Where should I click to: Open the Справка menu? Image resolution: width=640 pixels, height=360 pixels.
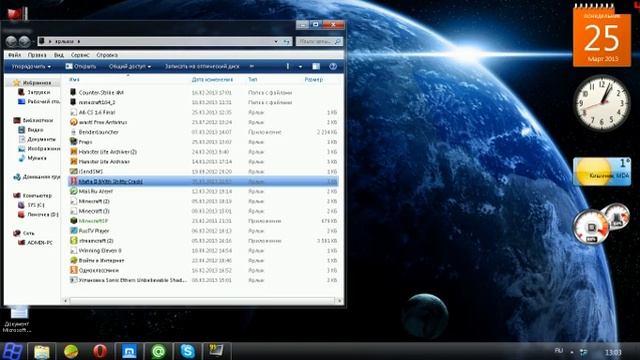click(107, 55)
